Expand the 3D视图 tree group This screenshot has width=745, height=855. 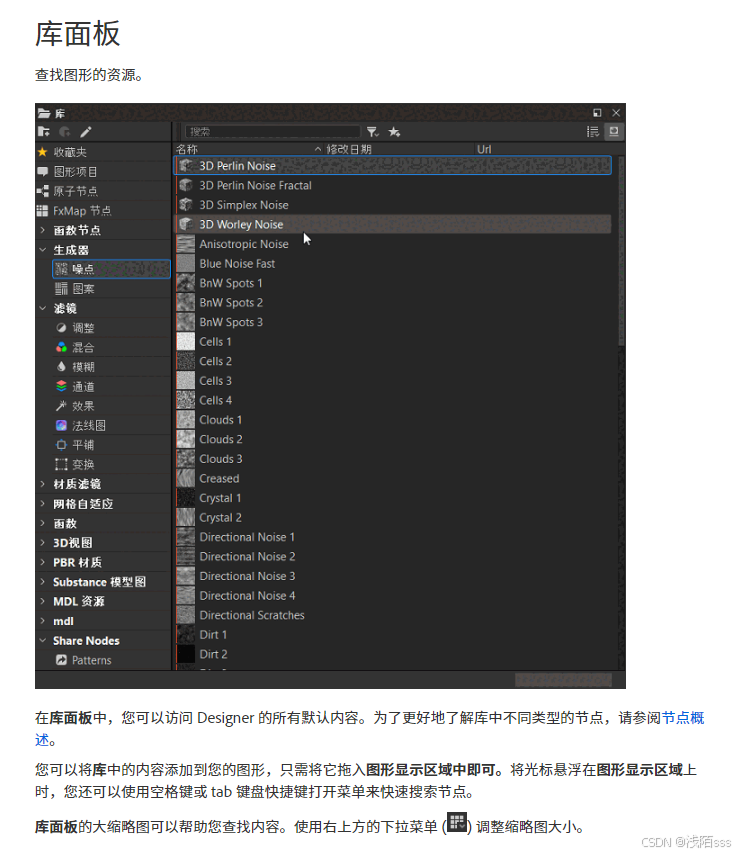point(43,543)
